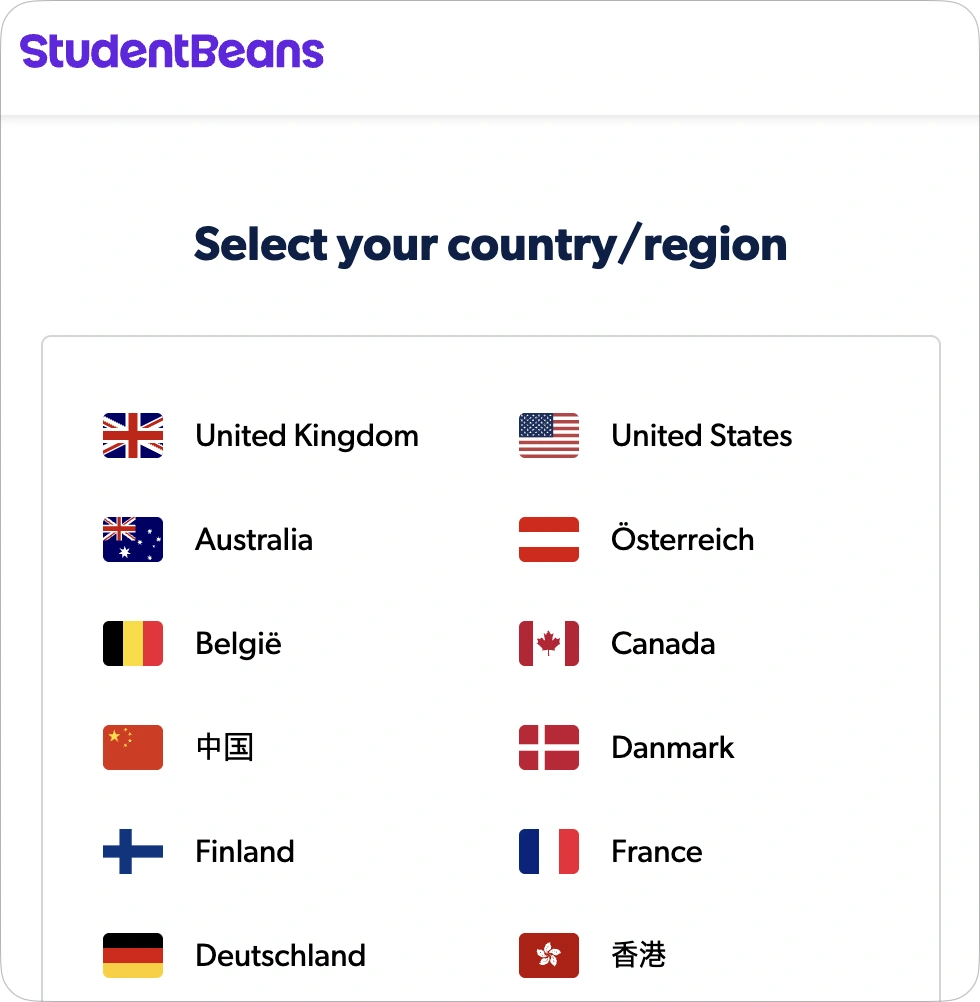Select Deutschland country name

[280, 956]
